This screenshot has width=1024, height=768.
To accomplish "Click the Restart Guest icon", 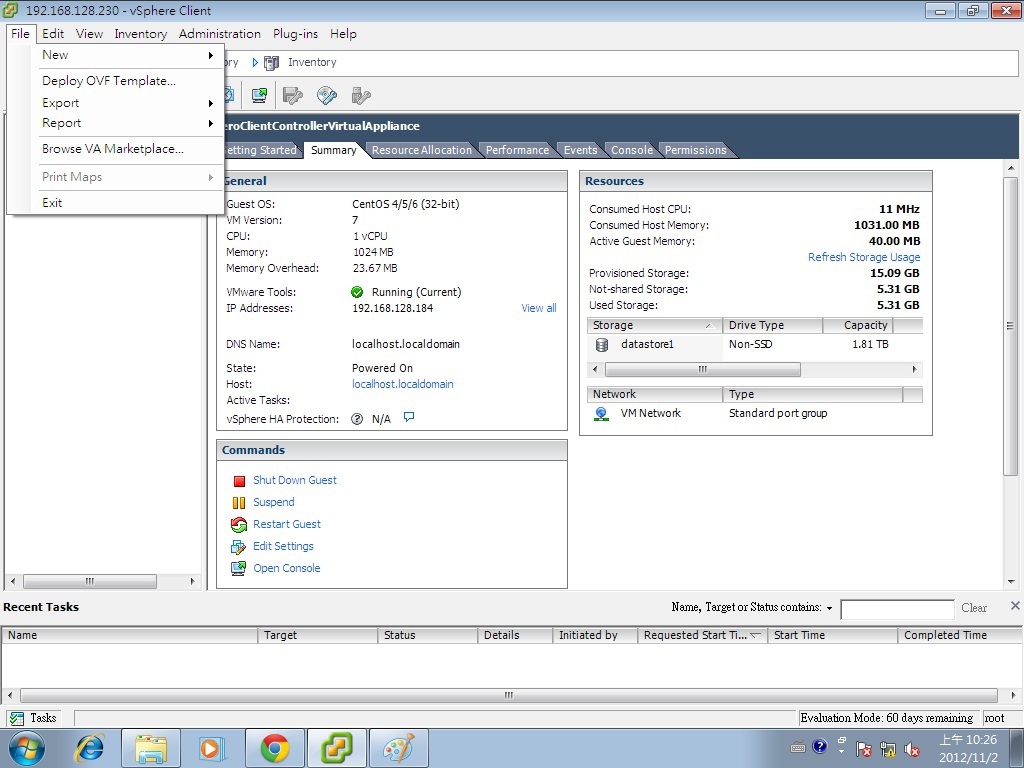I will tap(239, 524).
